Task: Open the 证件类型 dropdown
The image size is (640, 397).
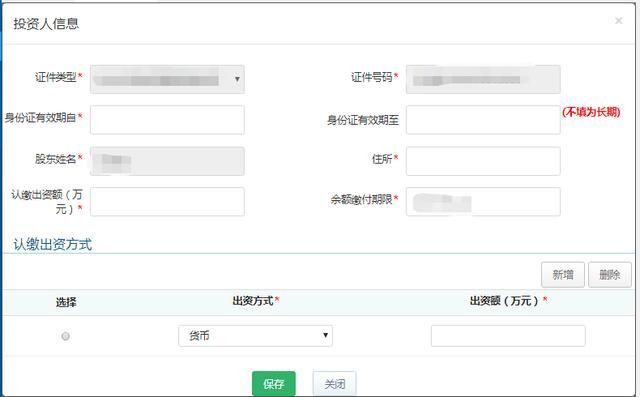Action: click(167, 79)
